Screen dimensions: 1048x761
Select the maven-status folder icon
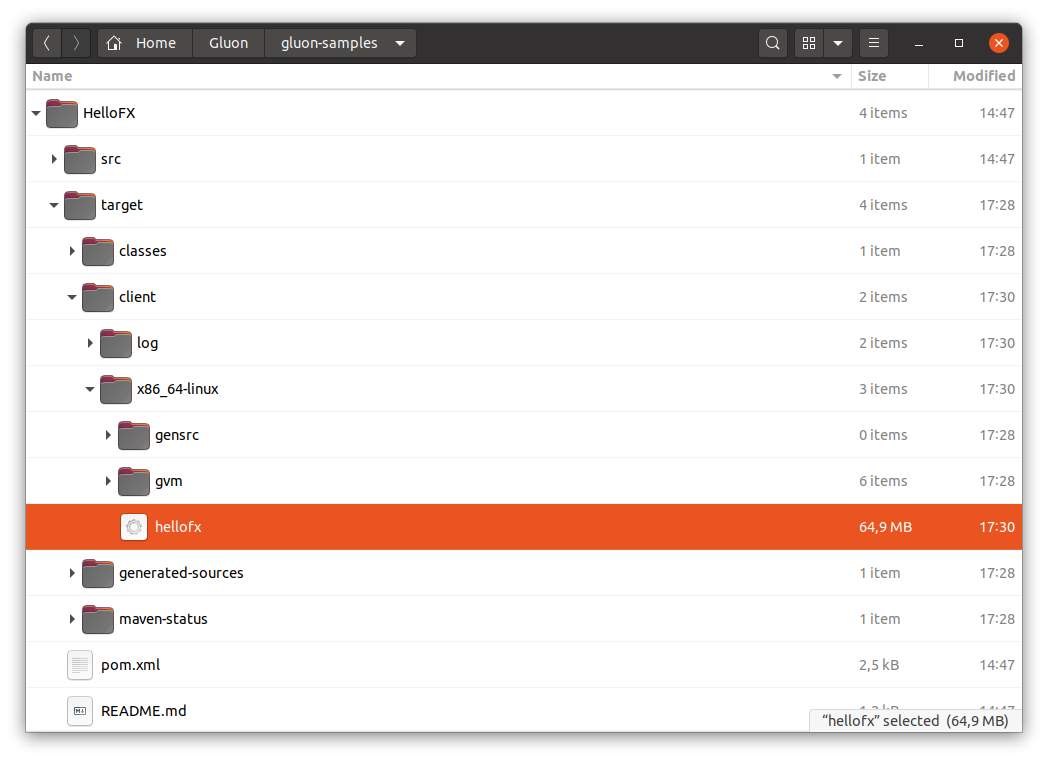98,619
